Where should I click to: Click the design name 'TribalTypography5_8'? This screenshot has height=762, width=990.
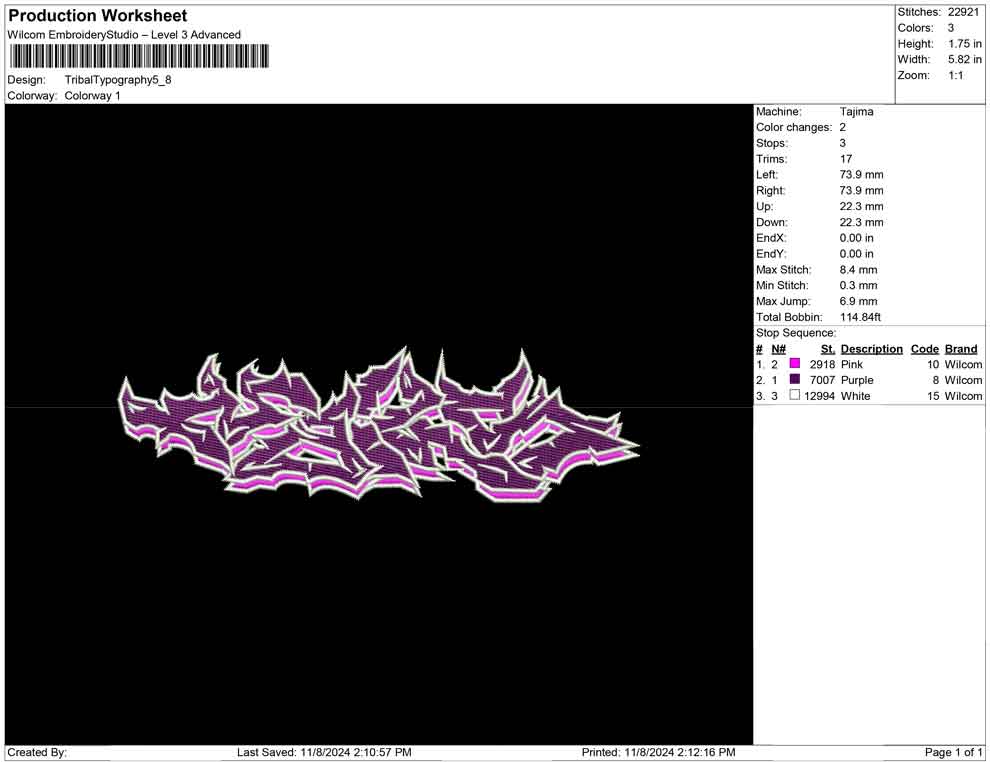(118, 80)
